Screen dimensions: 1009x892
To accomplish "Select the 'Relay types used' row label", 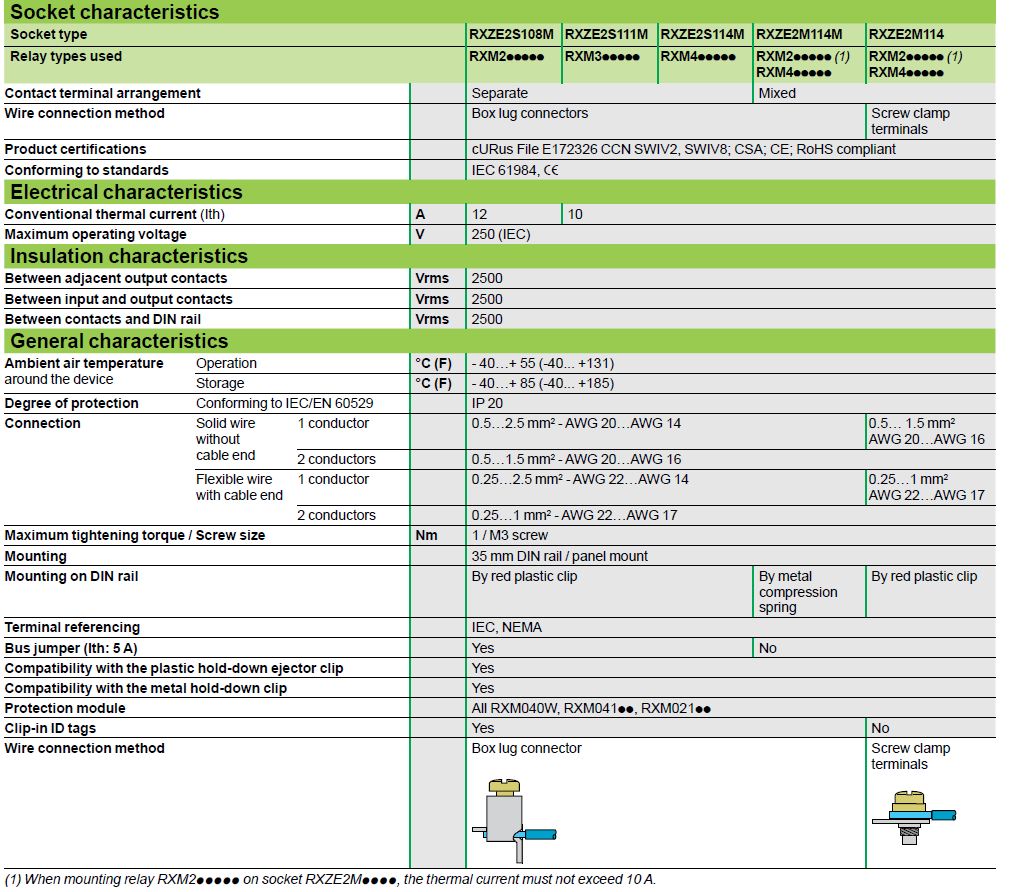I will [66, 56].
